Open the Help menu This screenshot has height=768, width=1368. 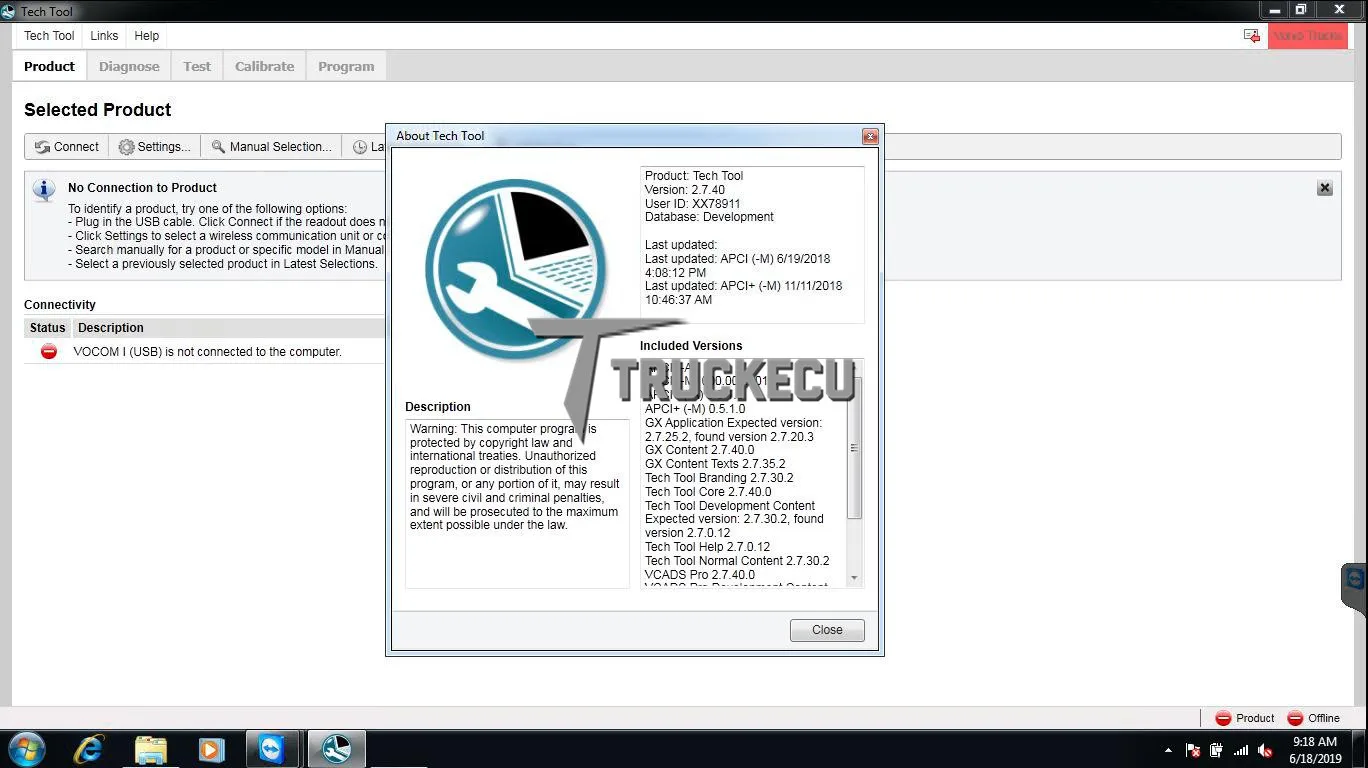147,36
